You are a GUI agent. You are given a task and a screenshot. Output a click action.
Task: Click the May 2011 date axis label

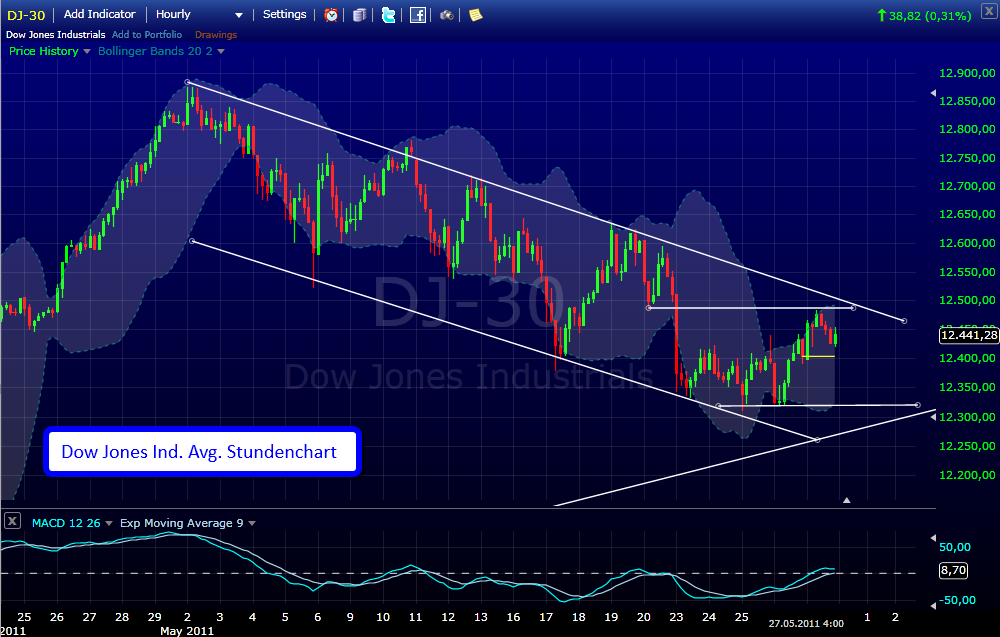click(x=187, y=631)
